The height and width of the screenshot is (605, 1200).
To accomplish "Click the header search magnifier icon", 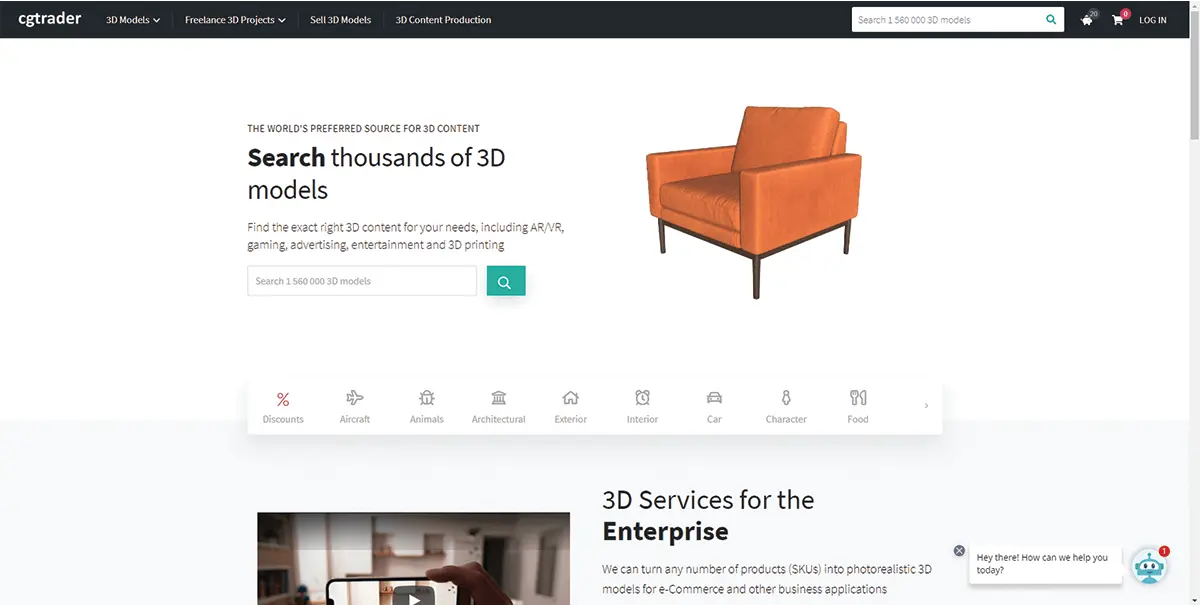I will (x=1050, y=19).
